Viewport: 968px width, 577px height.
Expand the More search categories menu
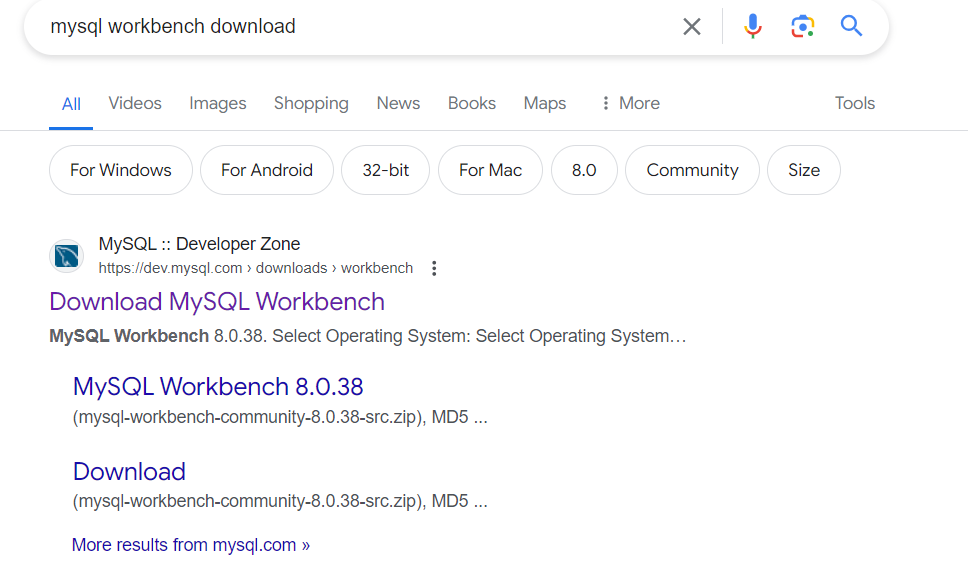tap(630, 103)
